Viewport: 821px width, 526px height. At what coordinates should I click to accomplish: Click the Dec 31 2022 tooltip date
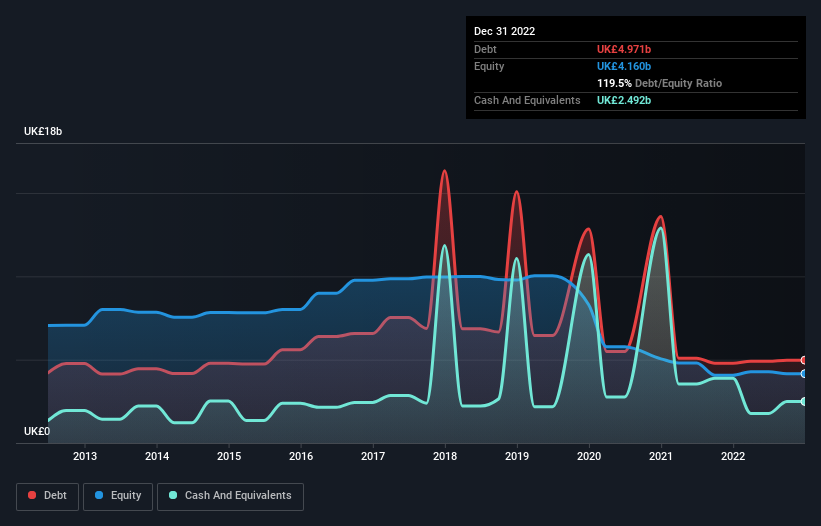click(x=504, y=31)
